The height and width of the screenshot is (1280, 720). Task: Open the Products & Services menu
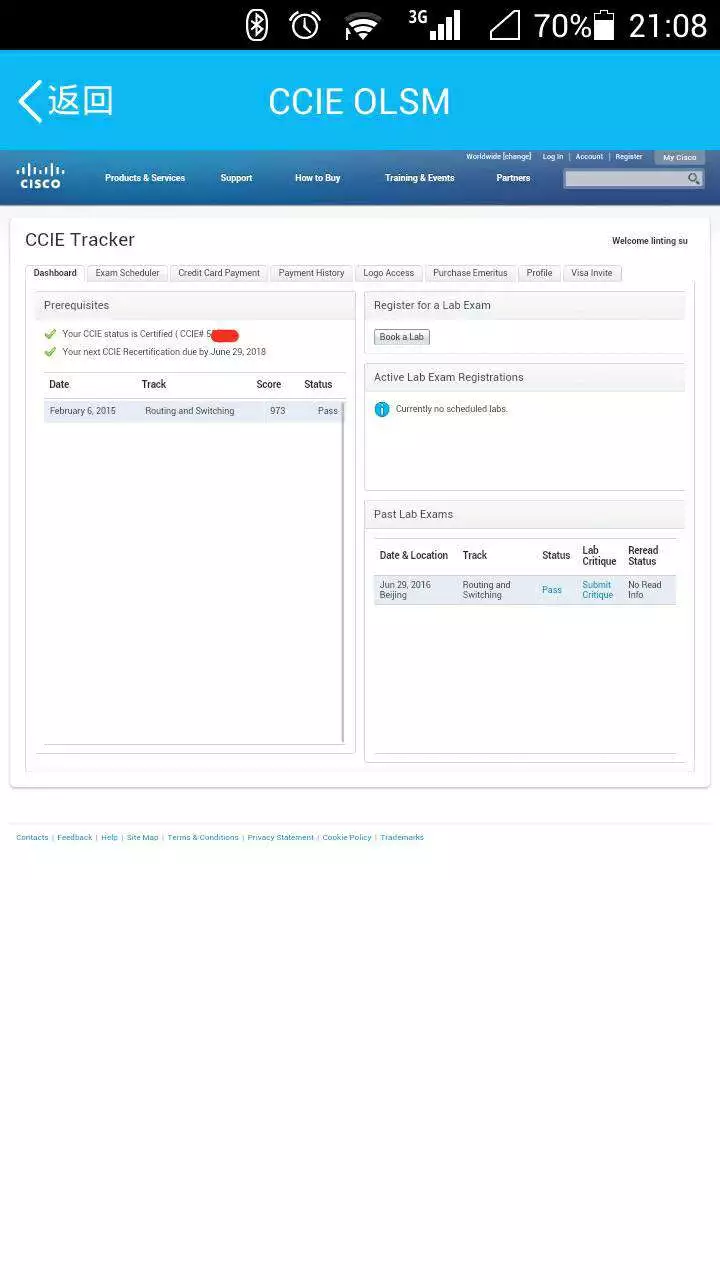[145, 178]
